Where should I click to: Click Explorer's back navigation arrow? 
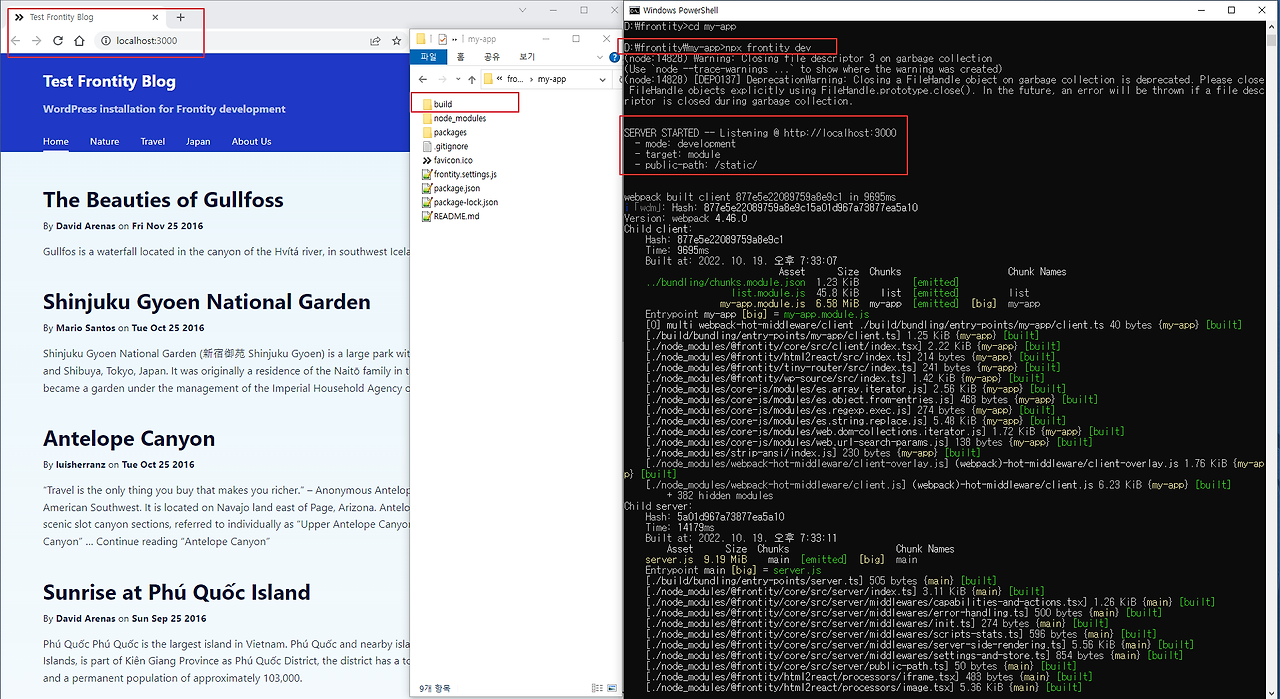click(424, 78)
